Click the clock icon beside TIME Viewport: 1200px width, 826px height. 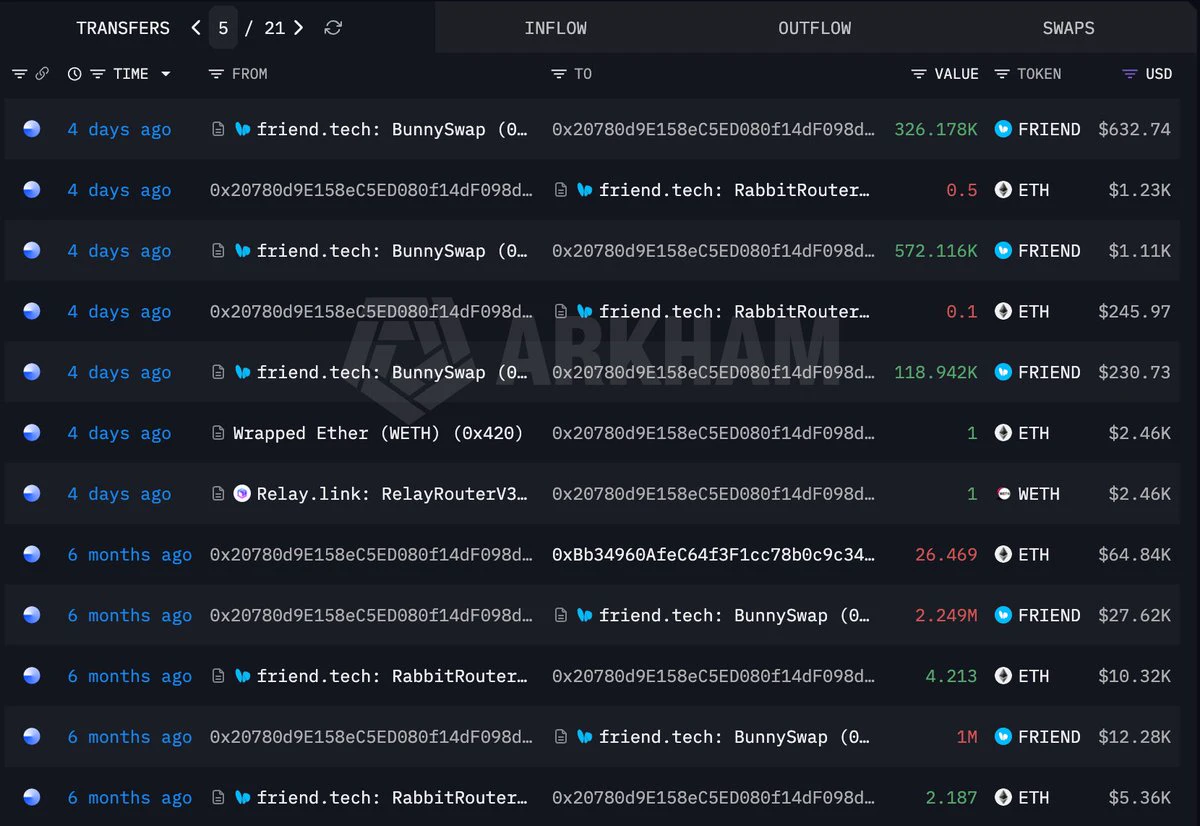click(x=75, y=74)
